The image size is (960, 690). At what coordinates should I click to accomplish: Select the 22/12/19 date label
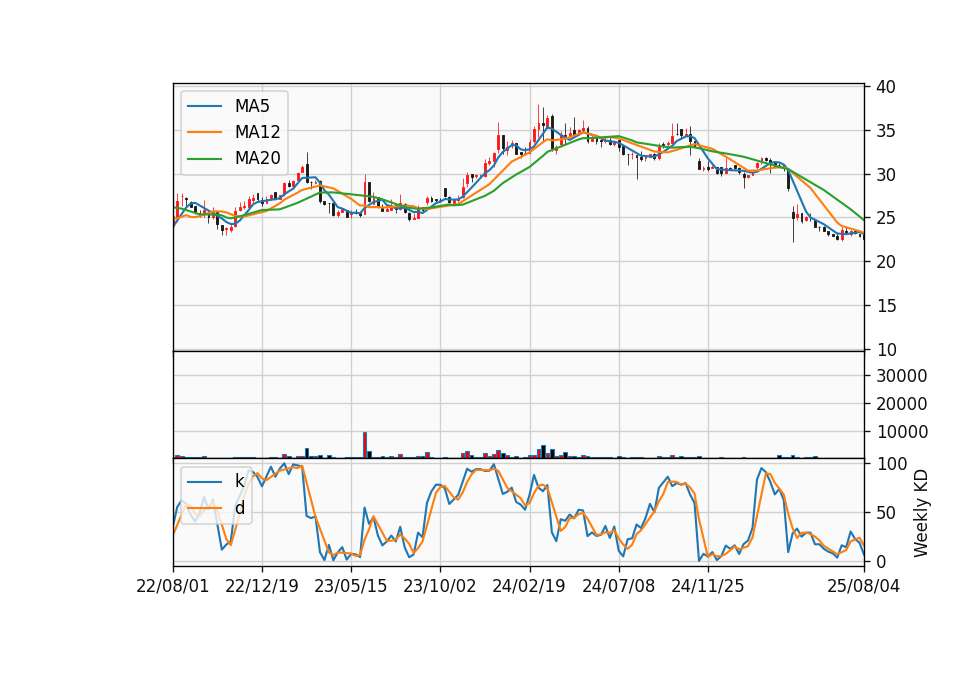click(x=262, y=586)
